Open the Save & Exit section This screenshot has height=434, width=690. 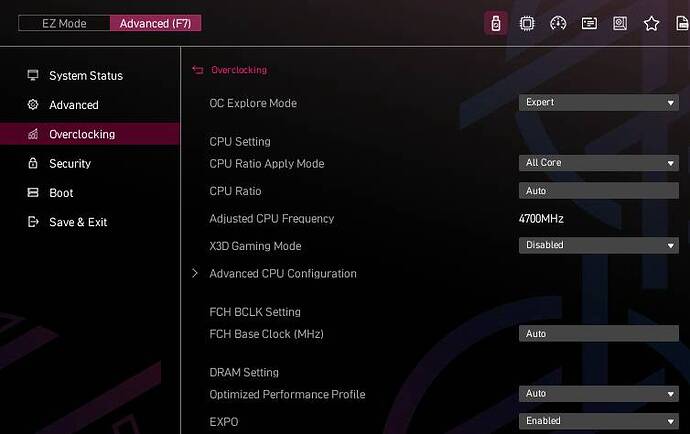tap(78, 222)
